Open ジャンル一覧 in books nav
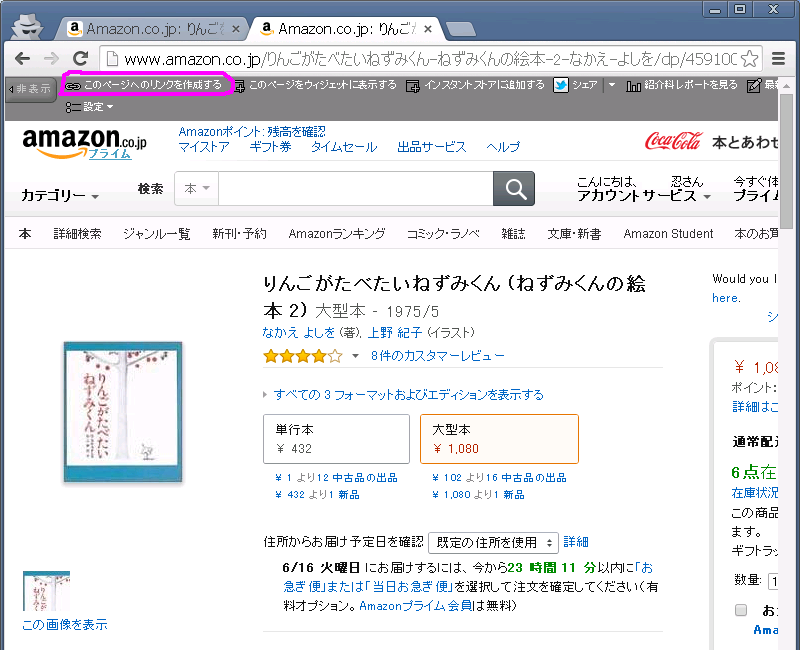This screenshot has width=800, height=650. point(157,234)
